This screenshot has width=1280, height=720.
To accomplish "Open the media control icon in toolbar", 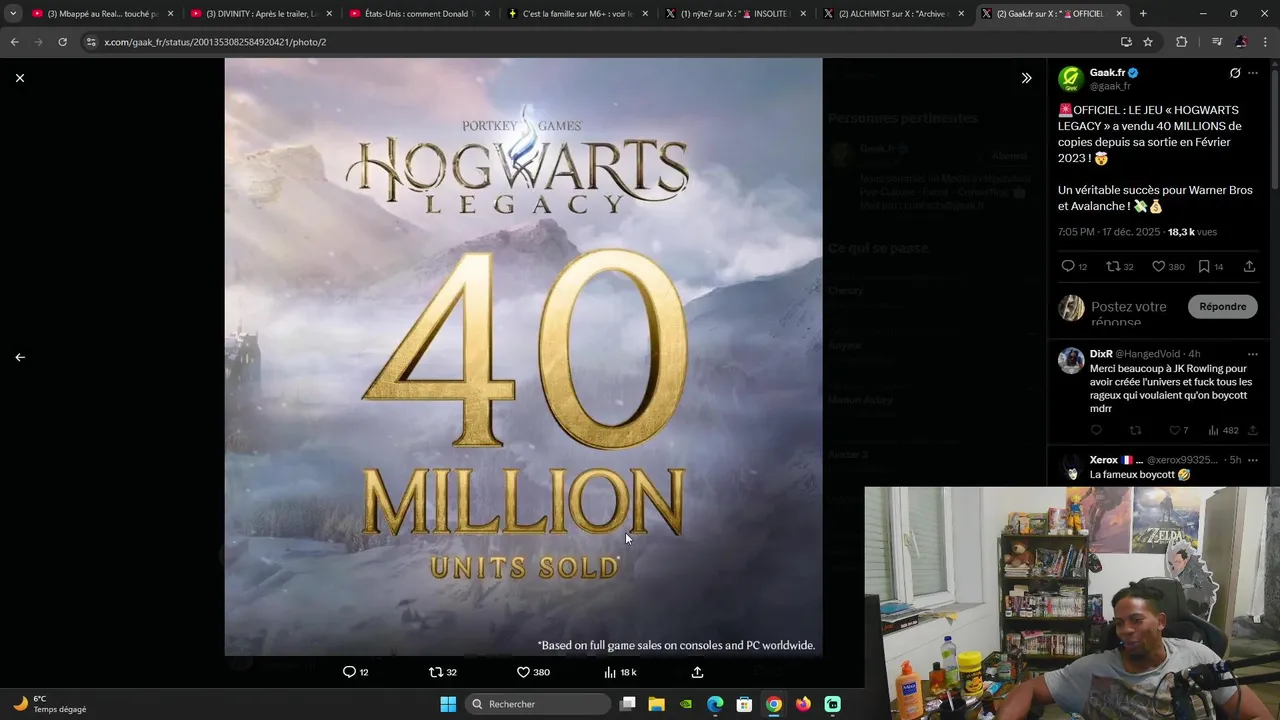I will tap(1216, 42).
